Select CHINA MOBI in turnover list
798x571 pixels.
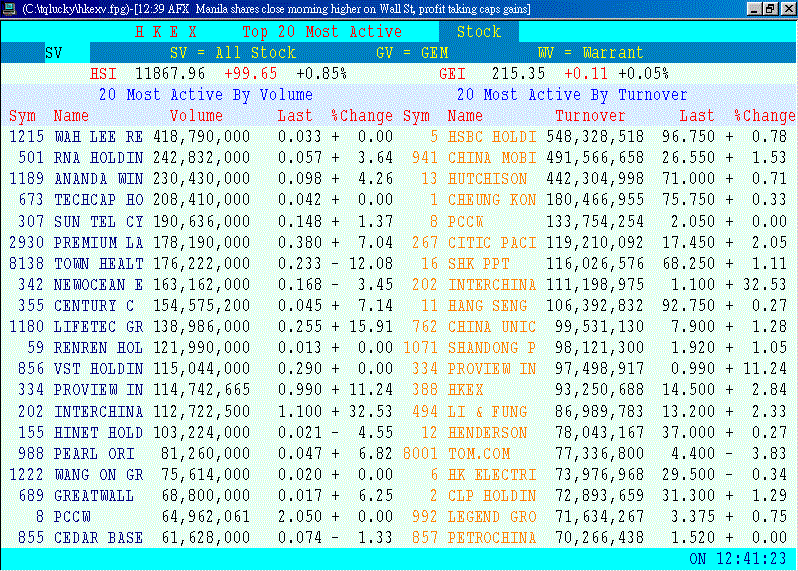tap(600, 158)
